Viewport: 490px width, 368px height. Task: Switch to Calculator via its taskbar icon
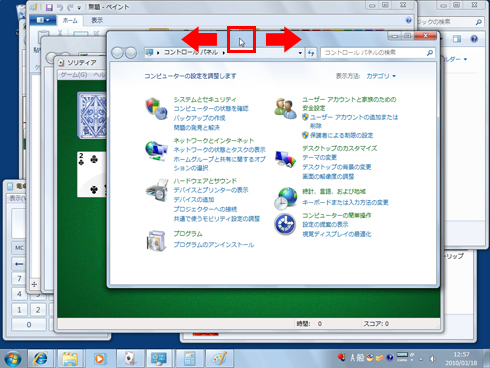coord(189,359)
